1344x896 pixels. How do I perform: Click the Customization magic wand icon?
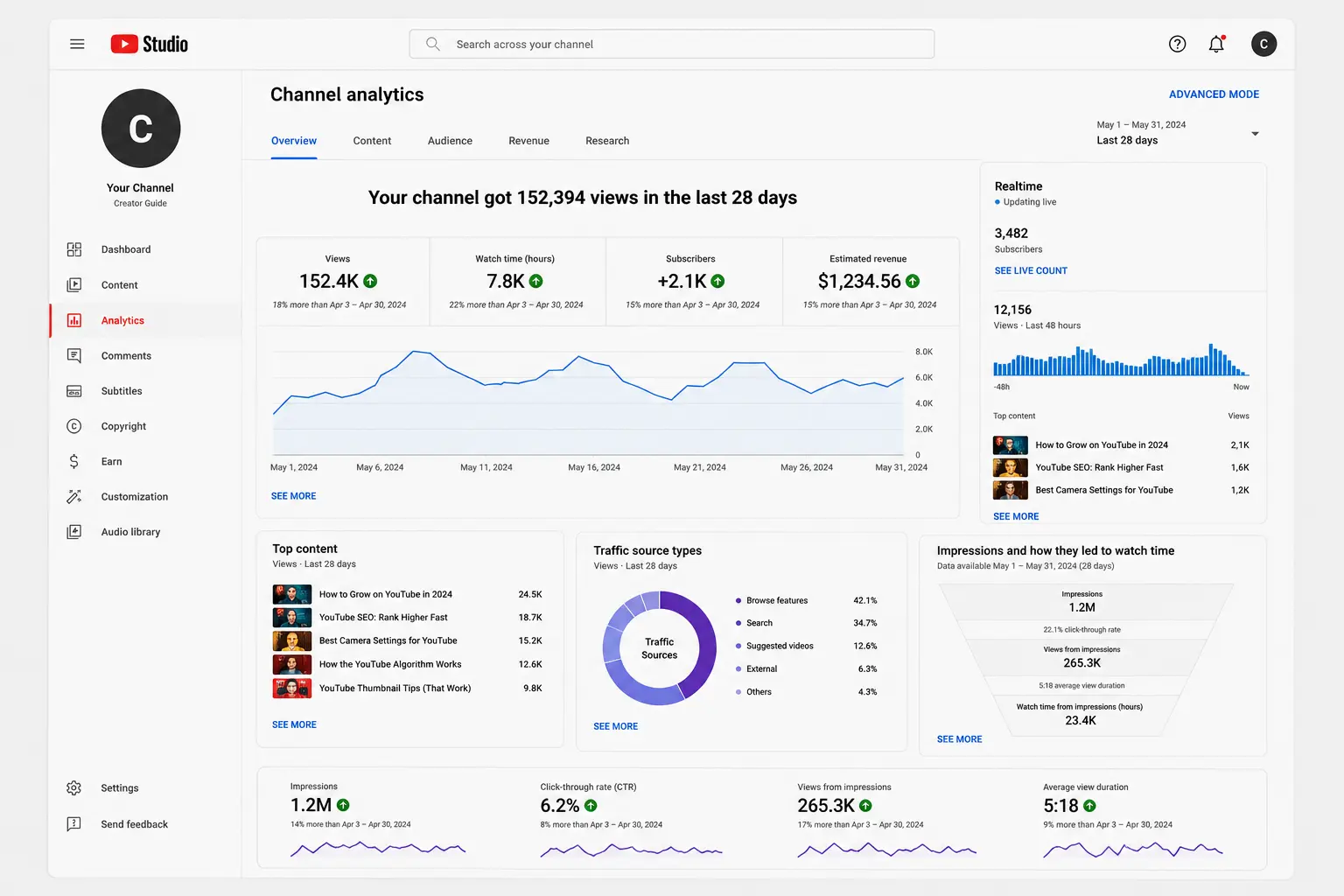tap(74, 497)
